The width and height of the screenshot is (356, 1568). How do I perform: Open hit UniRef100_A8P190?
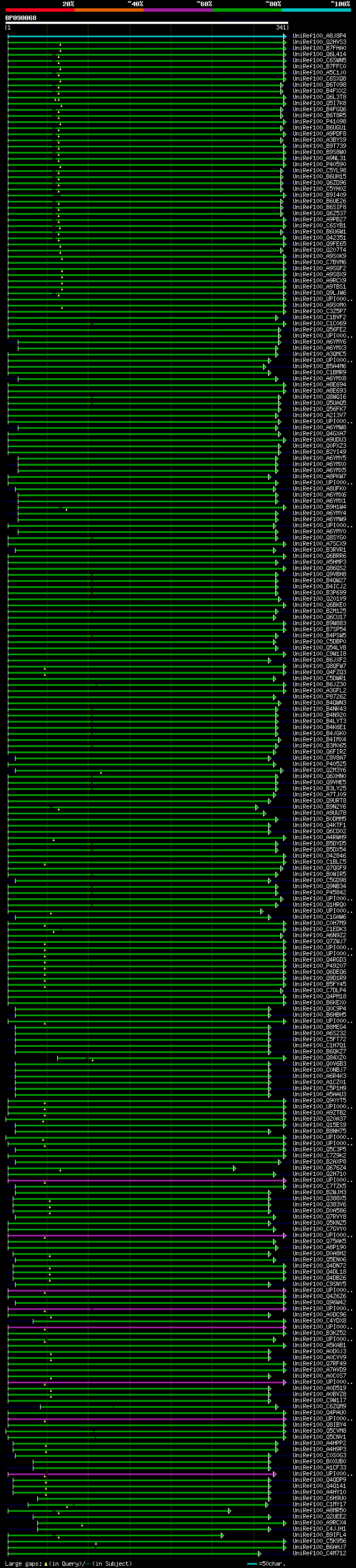pyautogui.click(x=319, y=1247)
